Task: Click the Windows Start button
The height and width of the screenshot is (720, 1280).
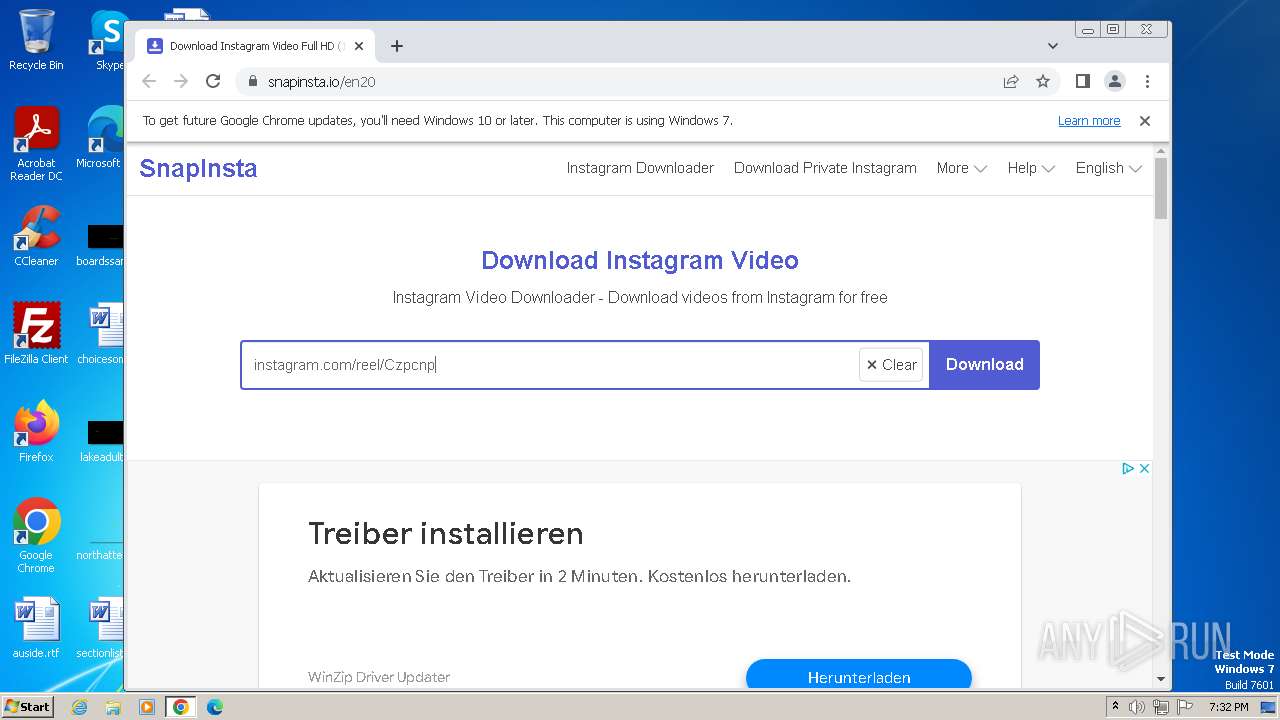Action: coord(27,706)
